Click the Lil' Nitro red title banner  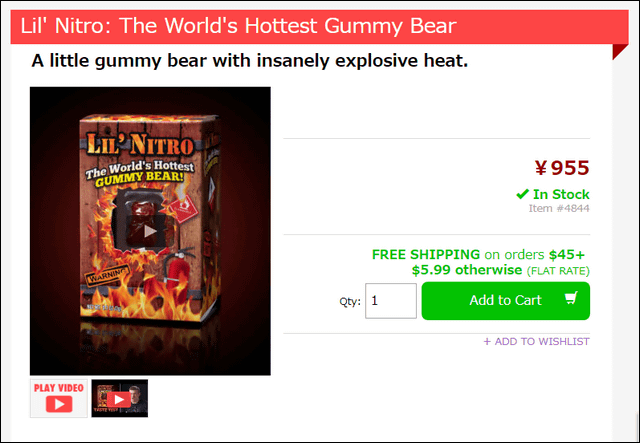coord(319,27)
